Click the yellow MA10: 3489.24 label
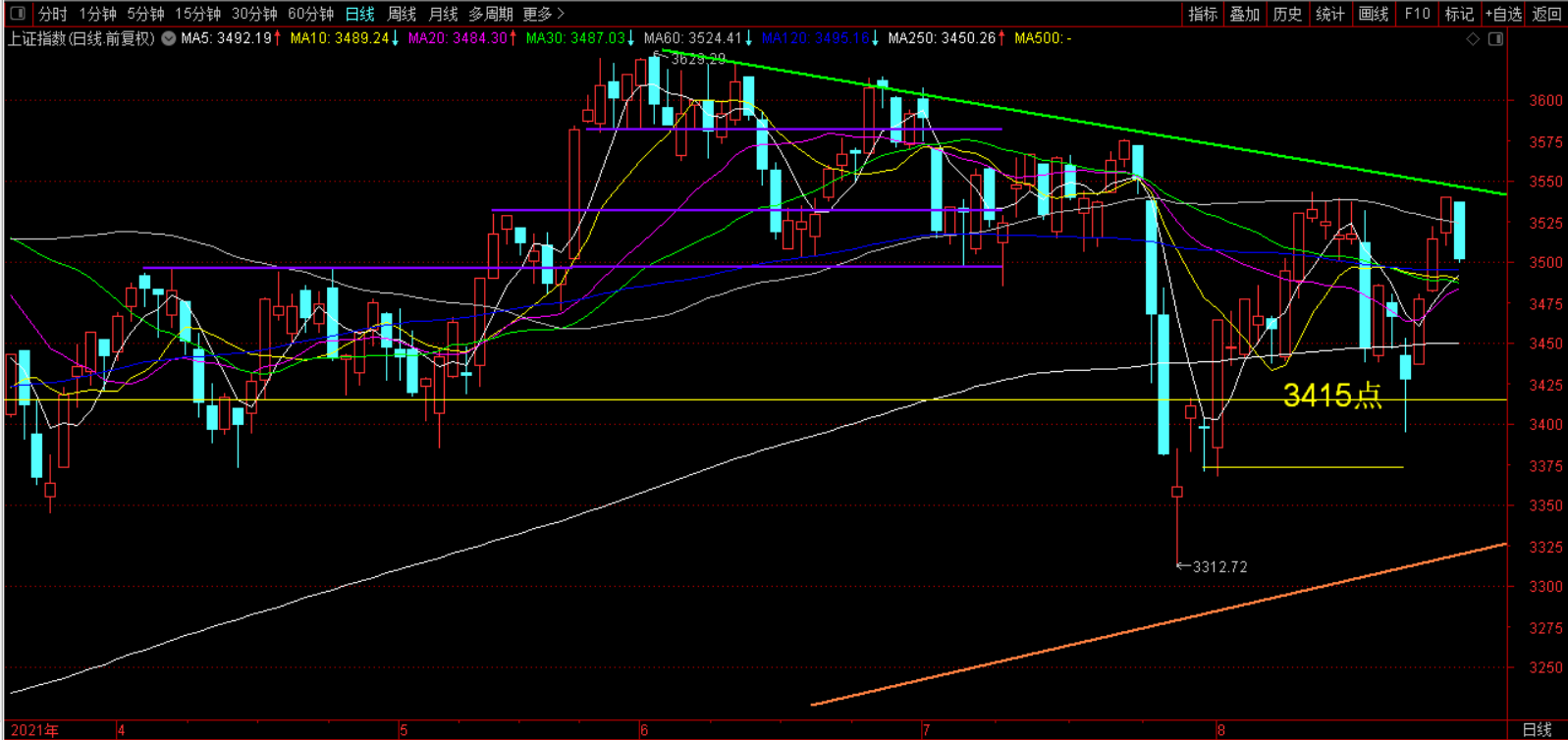Screen dimensions: 1568x740 pyautogui.click(x=345, y=38)
